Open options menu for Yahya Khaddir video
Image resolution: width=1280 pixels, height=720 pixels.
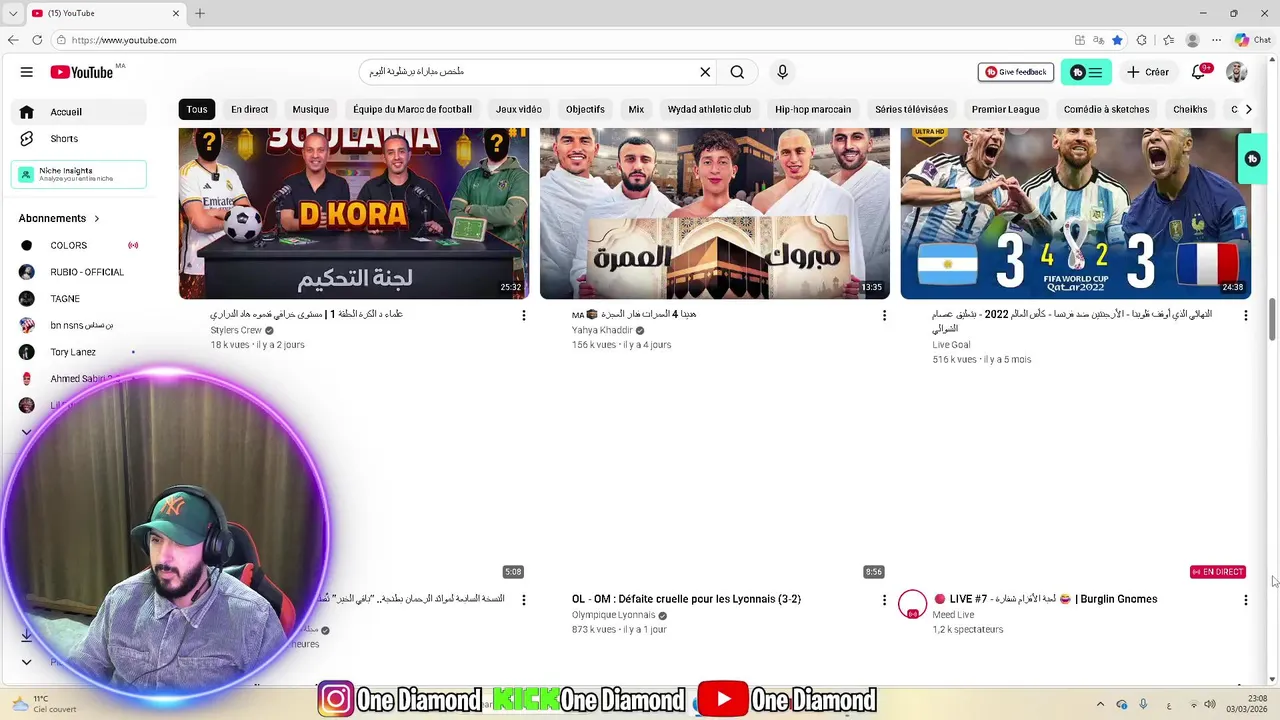pos(884,315)
